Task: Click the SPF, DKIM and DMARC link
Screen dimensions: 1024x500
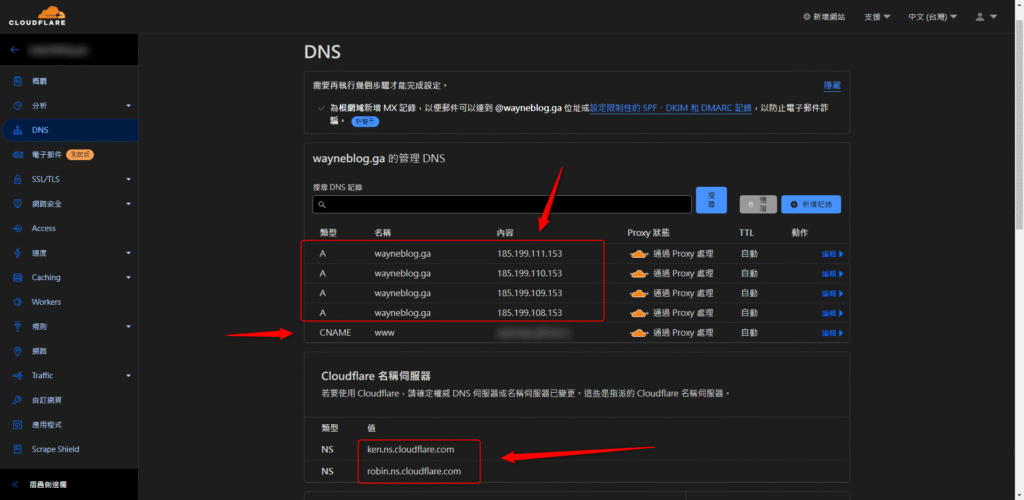Action: pos(669,106)
